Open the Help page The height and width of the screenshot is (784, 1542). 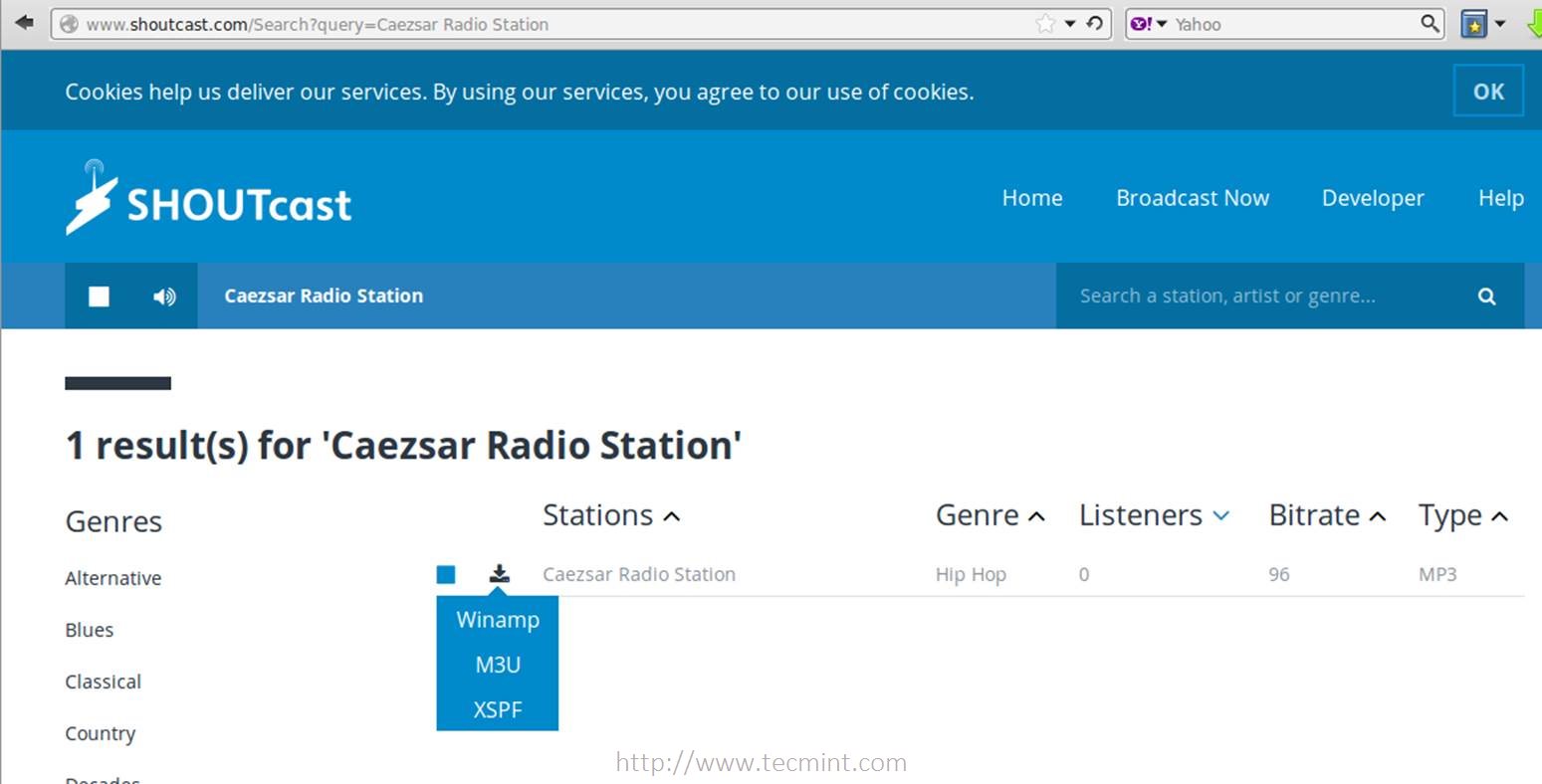click(1501, 198)
